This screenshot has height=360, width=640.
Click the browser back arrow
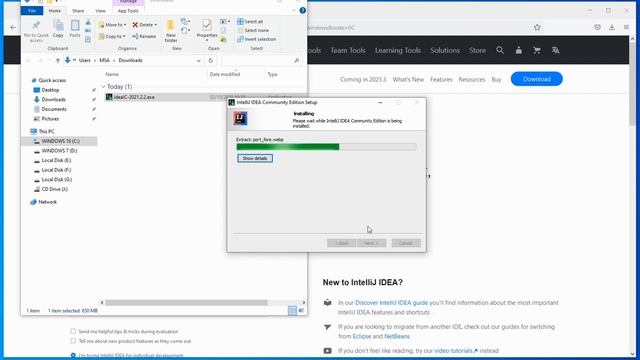point(13,28)
